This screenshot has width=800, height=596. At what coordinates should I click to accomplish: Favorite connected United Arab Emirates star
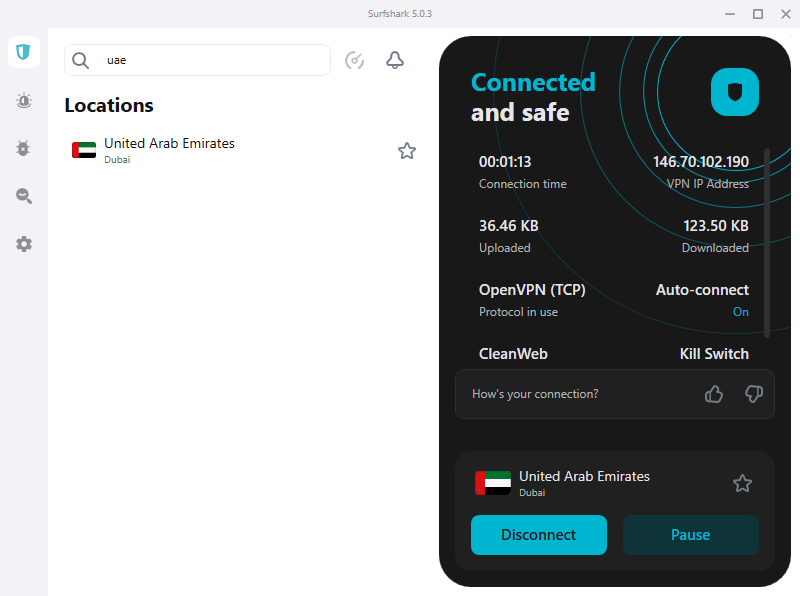tap(742, 483)
